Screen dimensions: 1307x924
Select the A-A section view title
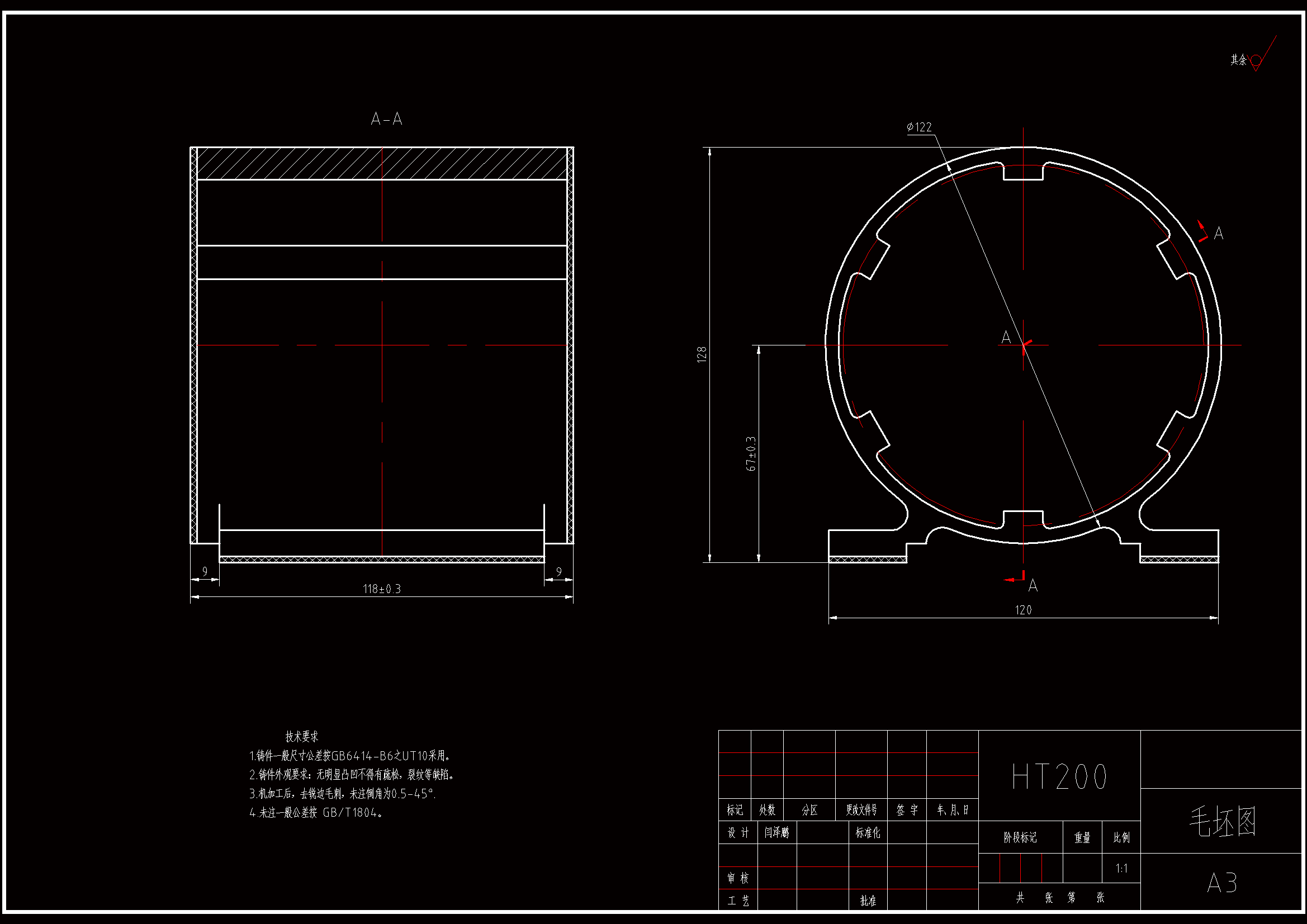(386, 119)
